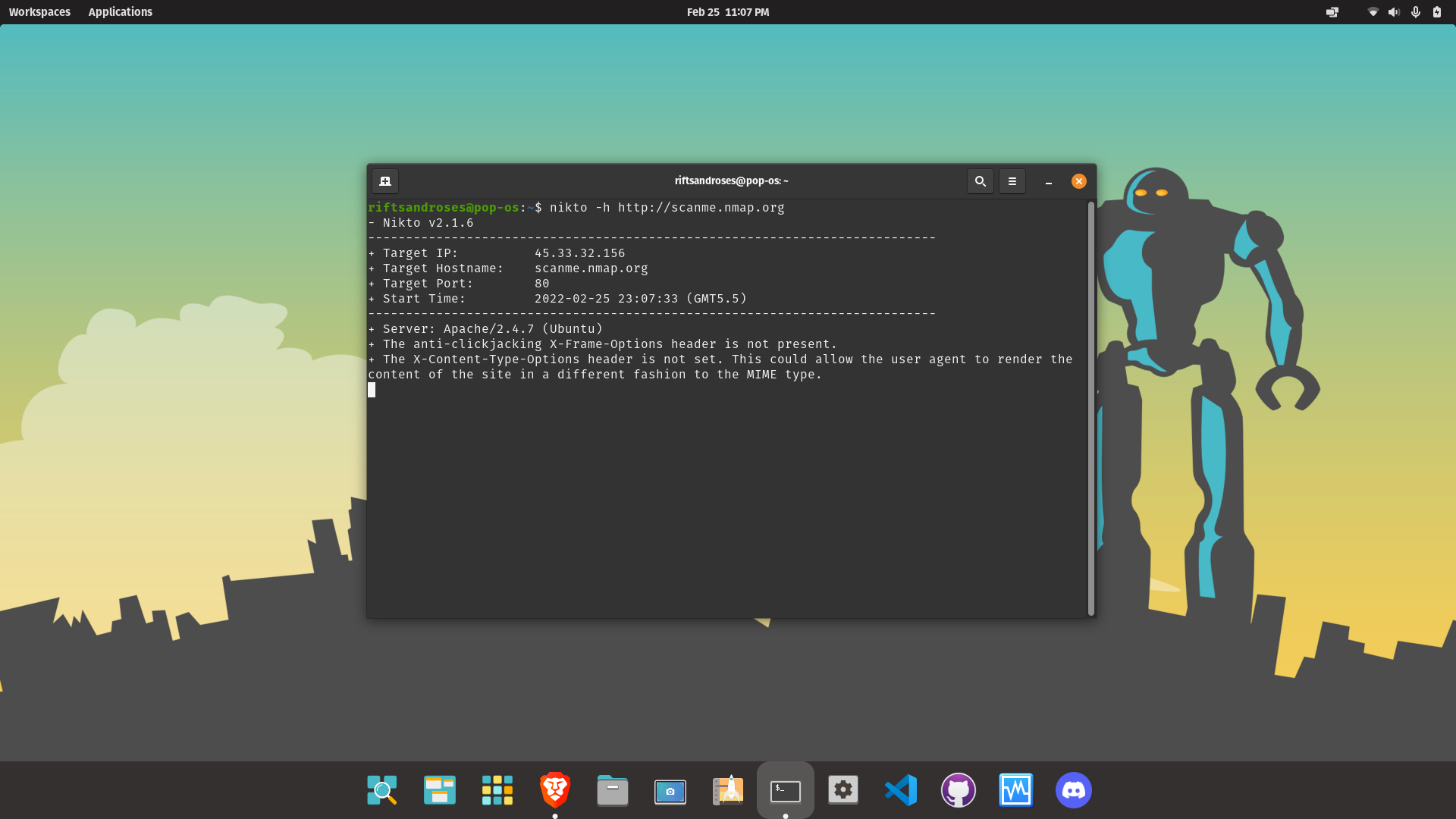
Task: Launch Discord from dock
Action: pyautogui.click(x=1074, y=790)
